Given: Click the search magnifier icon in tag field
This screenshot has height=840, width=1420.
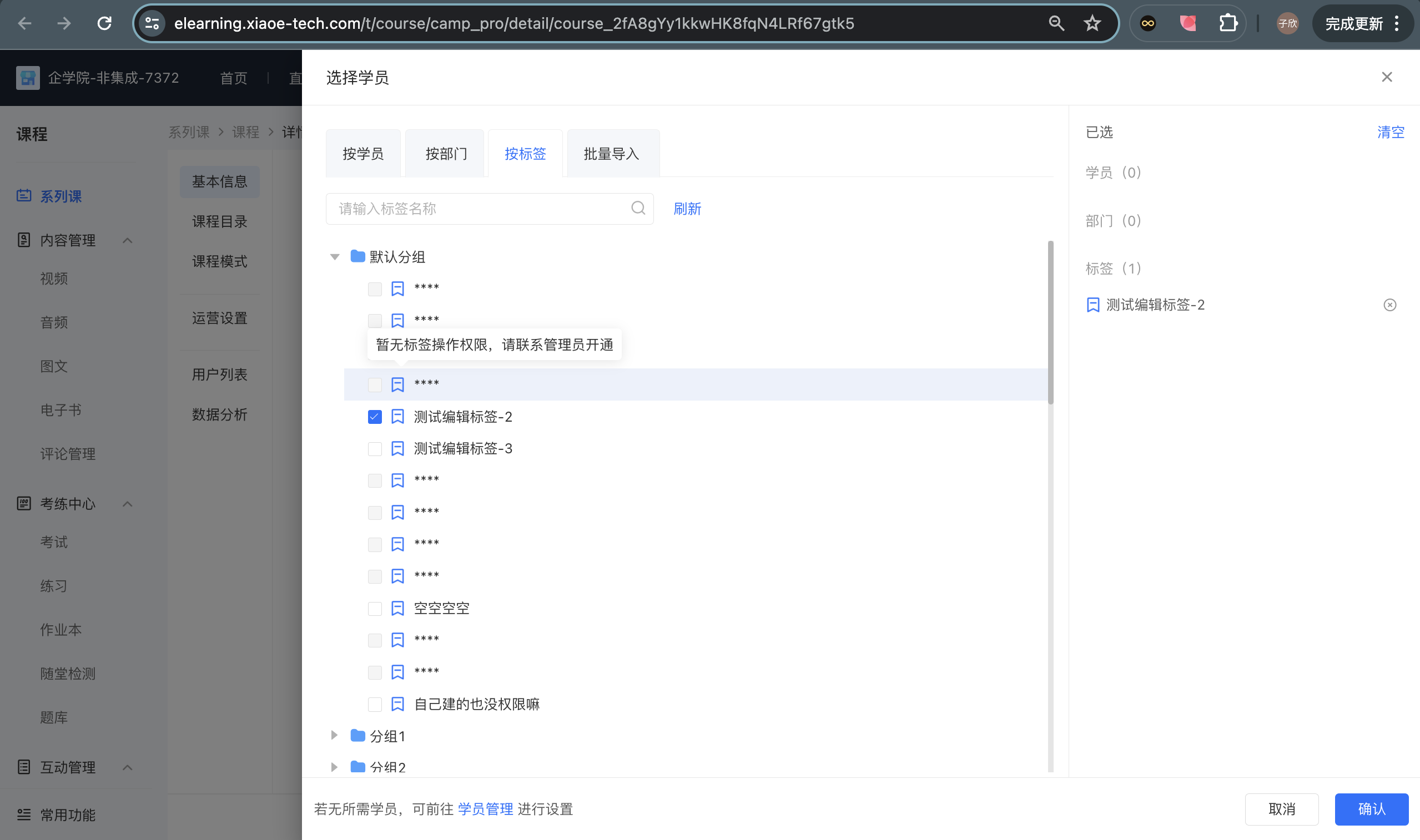Looking at the screenshot, I should pos(638,208).
